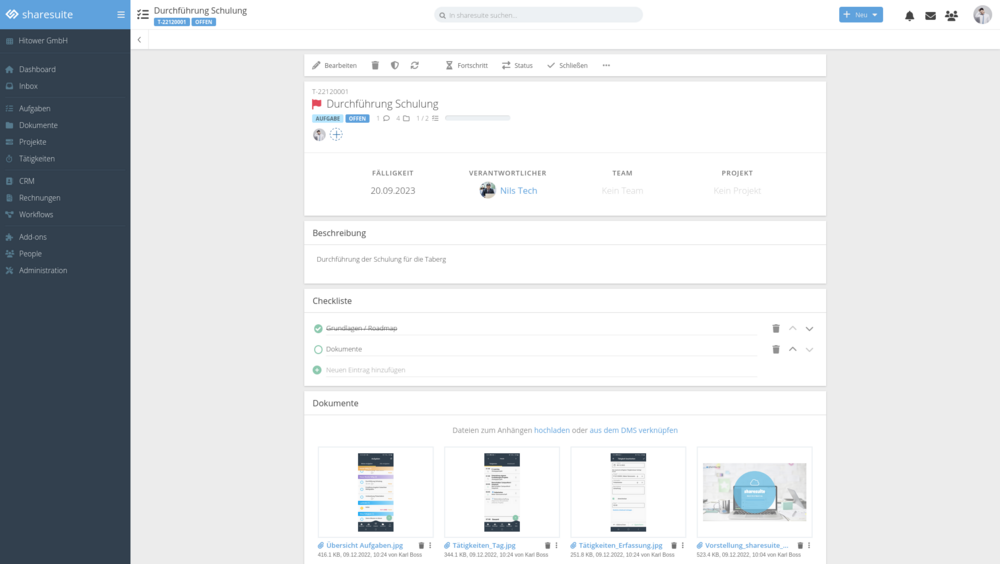Move Grundlagen / Roadmap down with the chevron
This screenshot has height=564, width=1000.
(809, 328)
